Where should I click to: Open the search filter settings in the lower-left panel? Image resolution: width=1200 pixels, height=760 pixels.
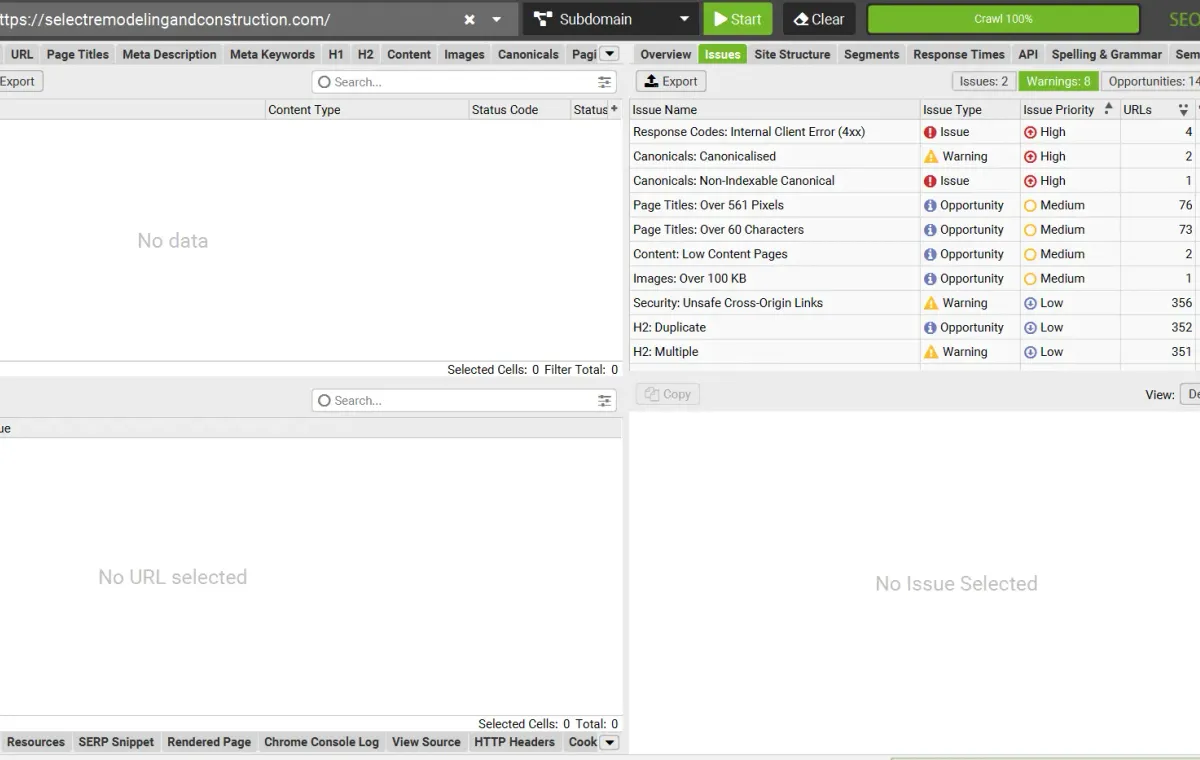pos(605,400)
